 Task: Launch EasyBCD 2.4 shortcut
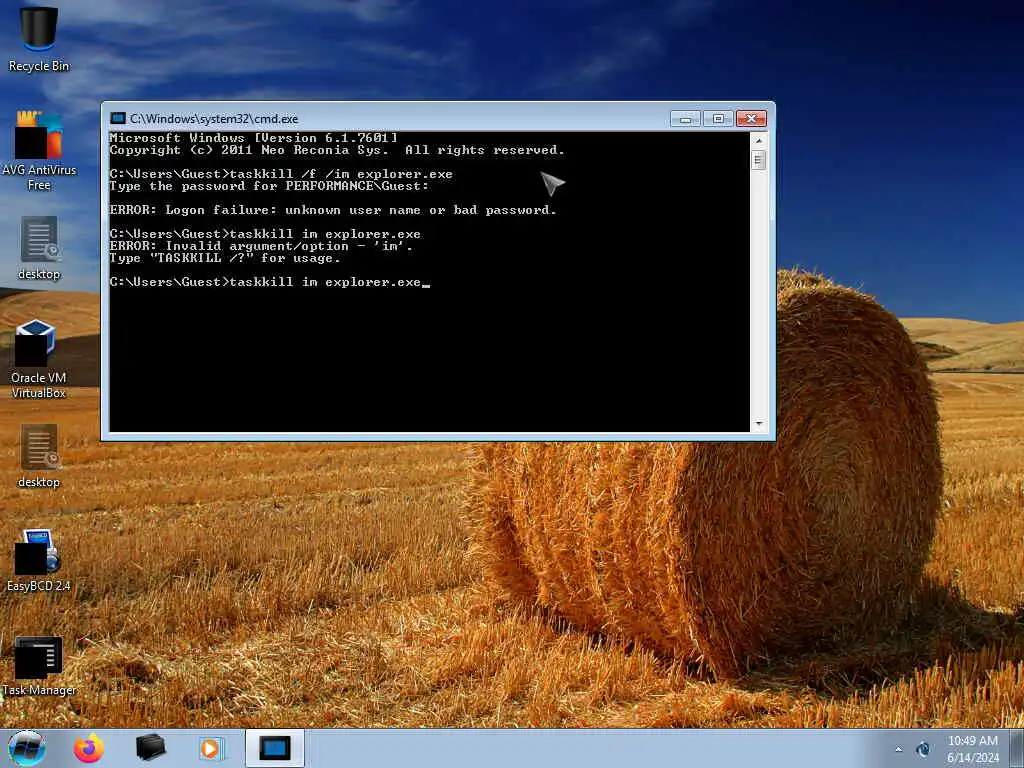[x=38, y=561]
